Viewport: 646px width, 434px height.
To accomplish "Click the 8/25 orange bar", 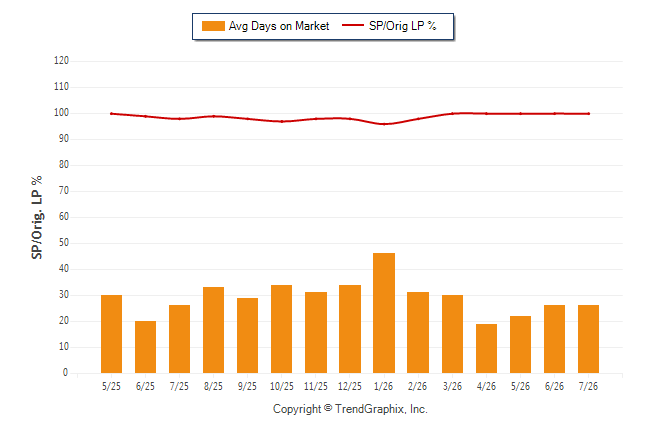I will (x=213, y=330).
